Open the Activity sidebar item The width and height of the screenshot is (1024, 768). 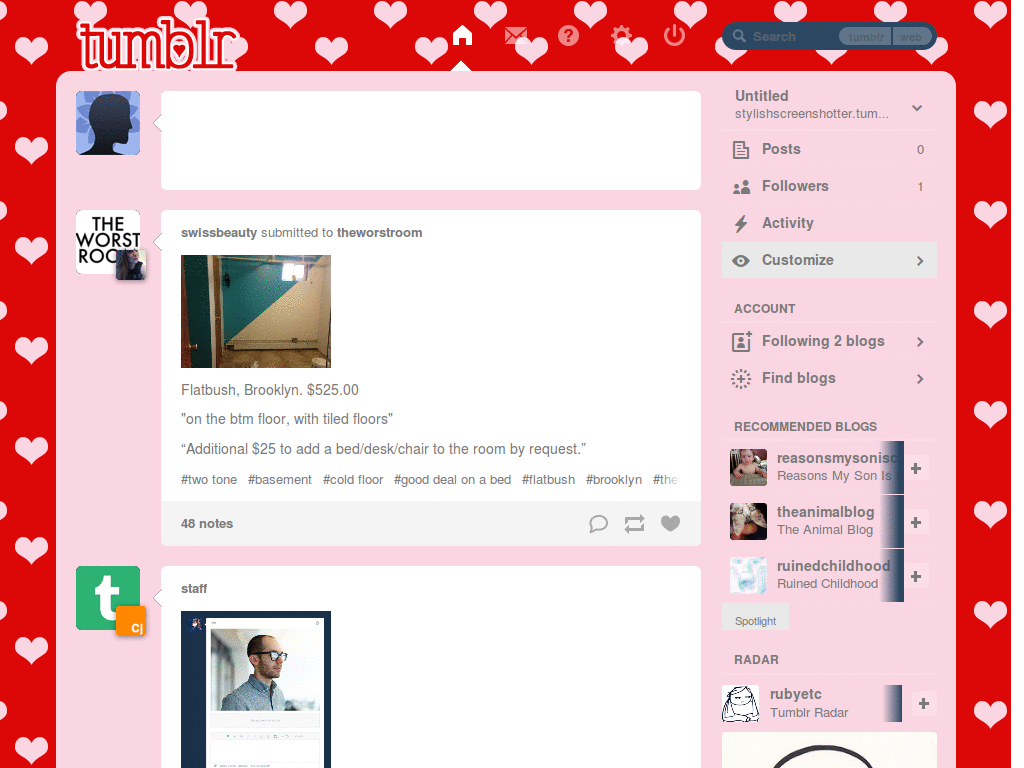(x=829, y=223)
